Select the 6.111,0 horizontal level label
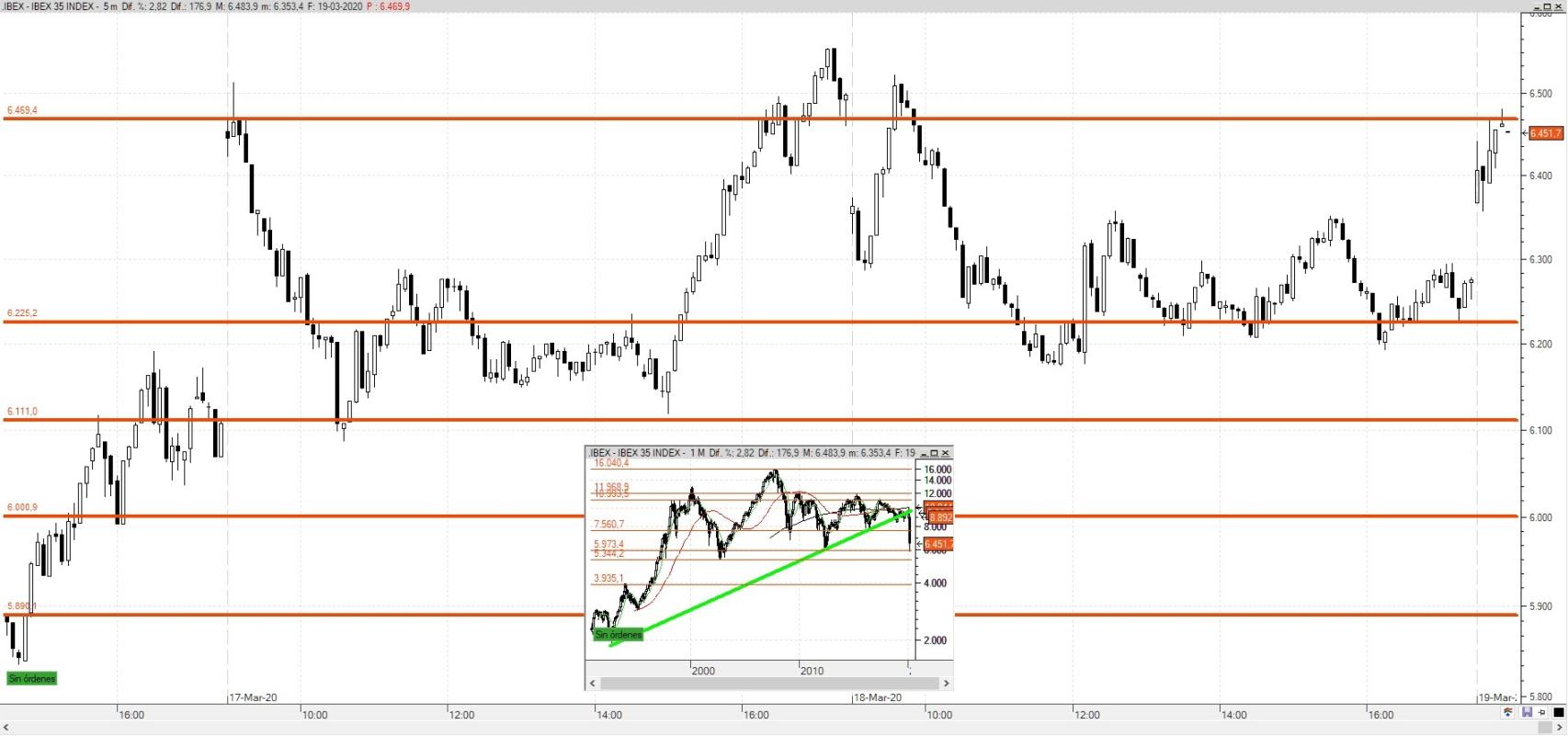This screenshot has width=1568, height=736. 22,412
